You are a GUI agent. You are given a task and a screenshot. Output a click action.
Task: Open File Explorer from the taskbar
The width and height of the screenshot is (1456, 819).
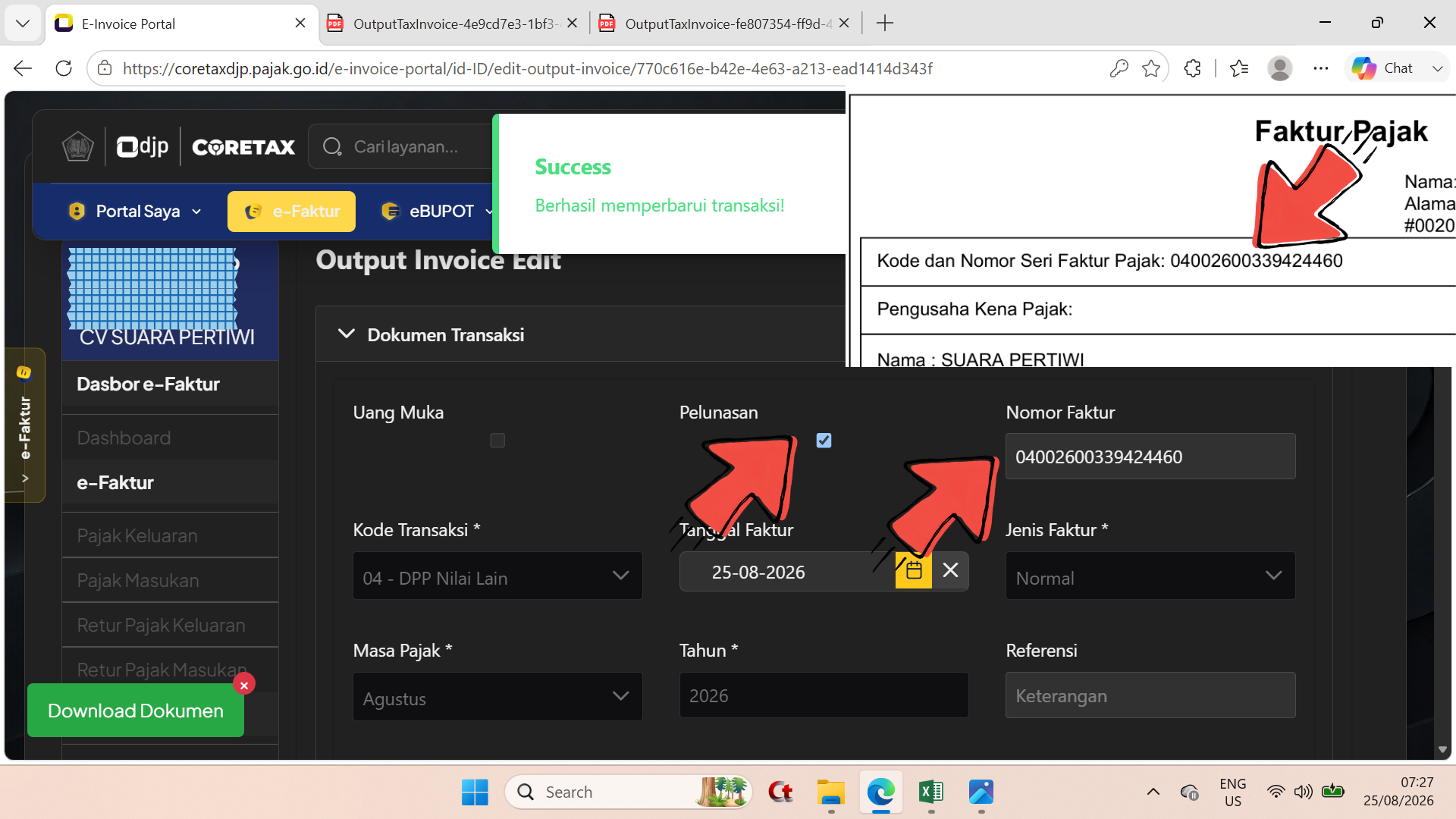point(831,792)
